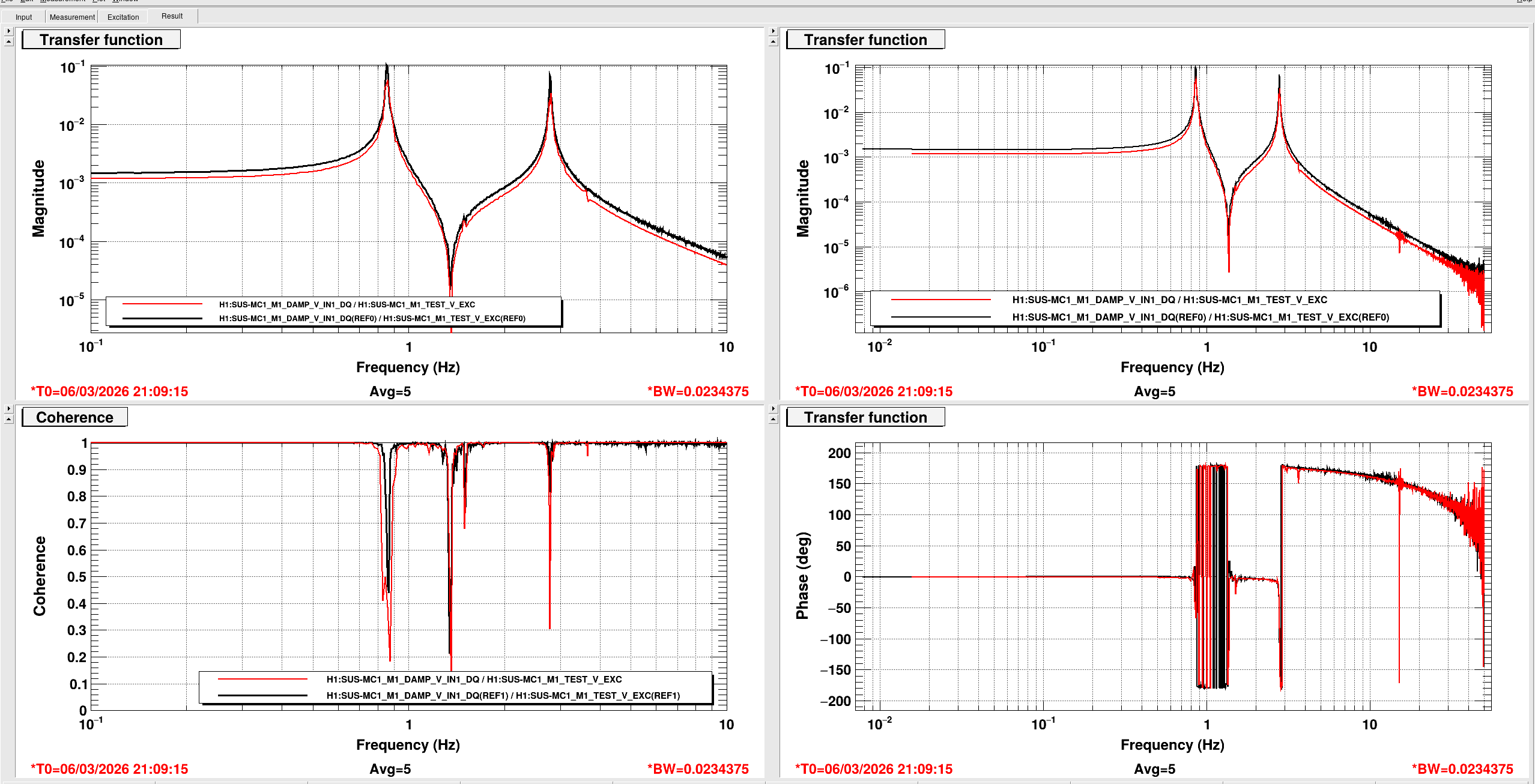Screen dimensions: 1535x784
Task: Click REF1 trace label in Coherence legend
Action: point(503,695)
